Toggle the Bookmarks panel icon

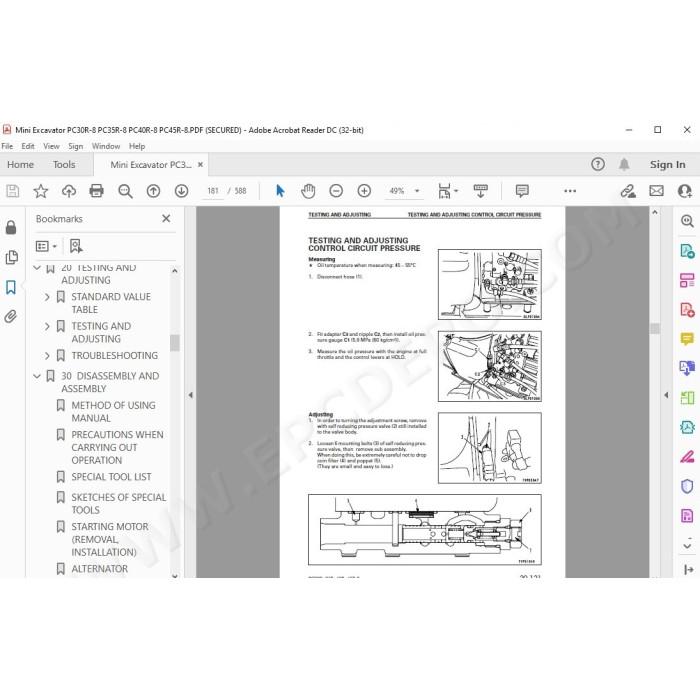pos(11,287)
